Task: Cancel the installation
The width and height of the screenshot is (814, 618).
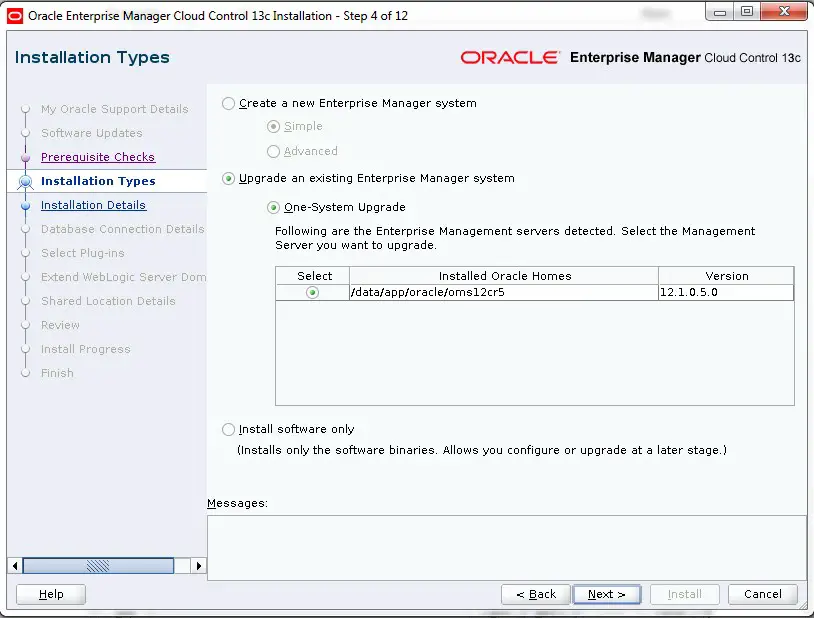Action: coord(763,594)
